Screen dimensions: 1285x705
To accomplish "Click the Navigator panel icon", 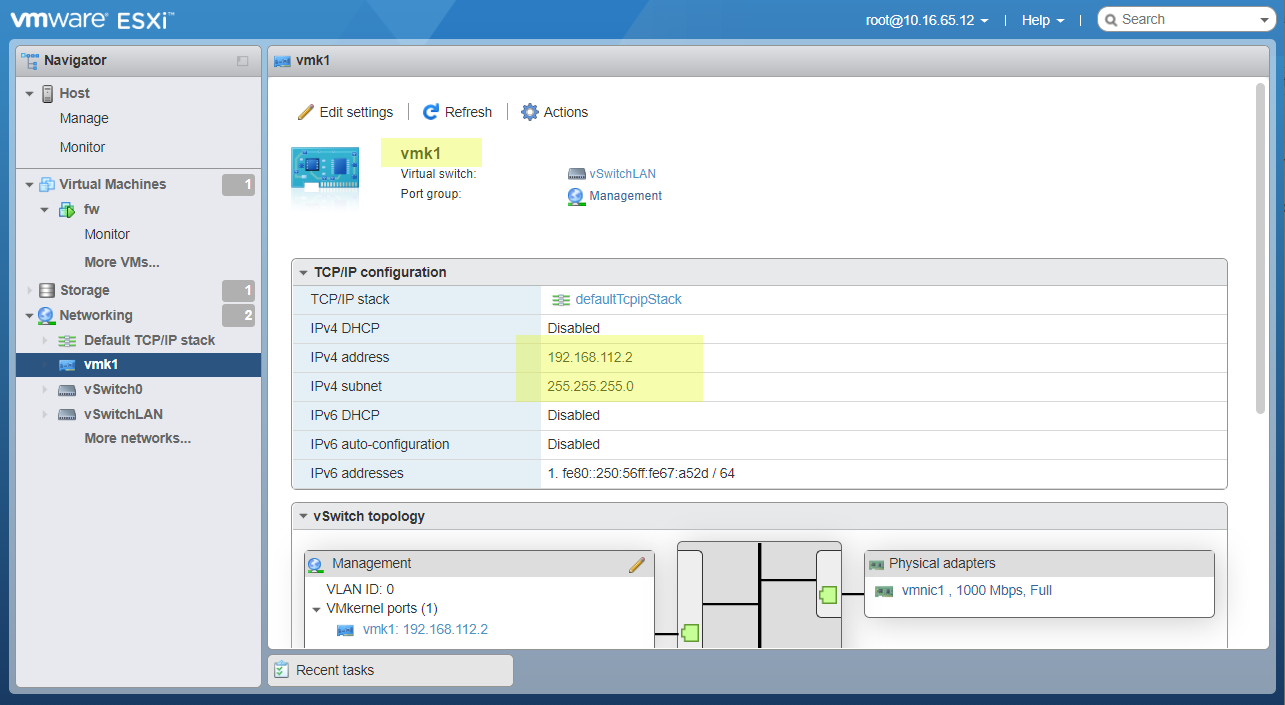I will tap(30, 60).
